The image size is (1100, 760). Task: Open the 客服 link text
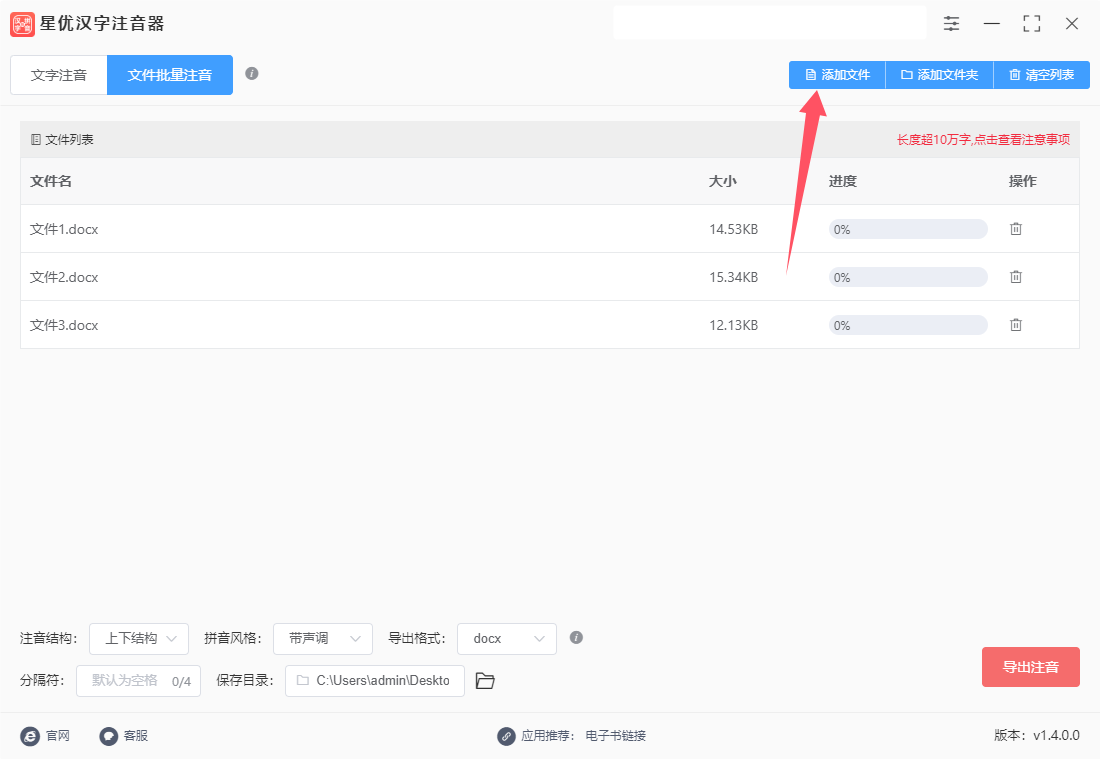[136, 736]
